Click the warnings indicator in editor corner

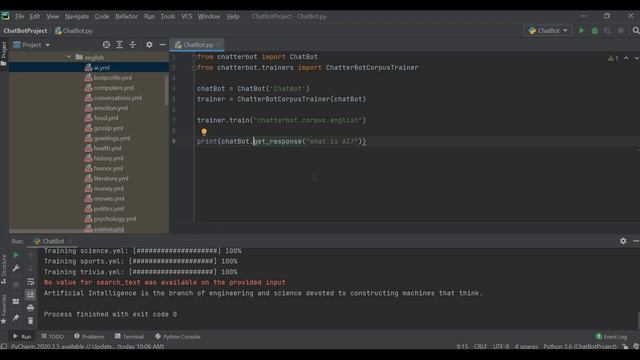pyautogui.click(x=613, y=58)
